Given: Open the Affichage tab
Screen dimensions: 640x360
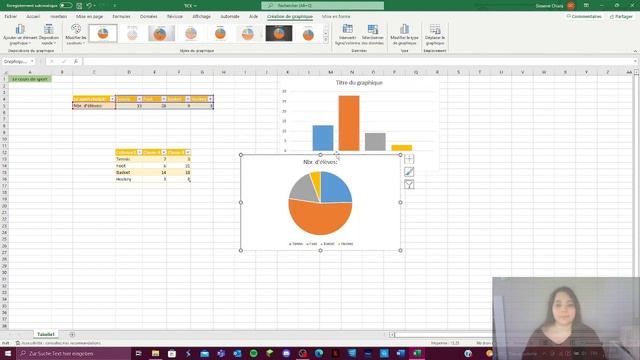Looking at the screenshot, I should click(202, 16).
